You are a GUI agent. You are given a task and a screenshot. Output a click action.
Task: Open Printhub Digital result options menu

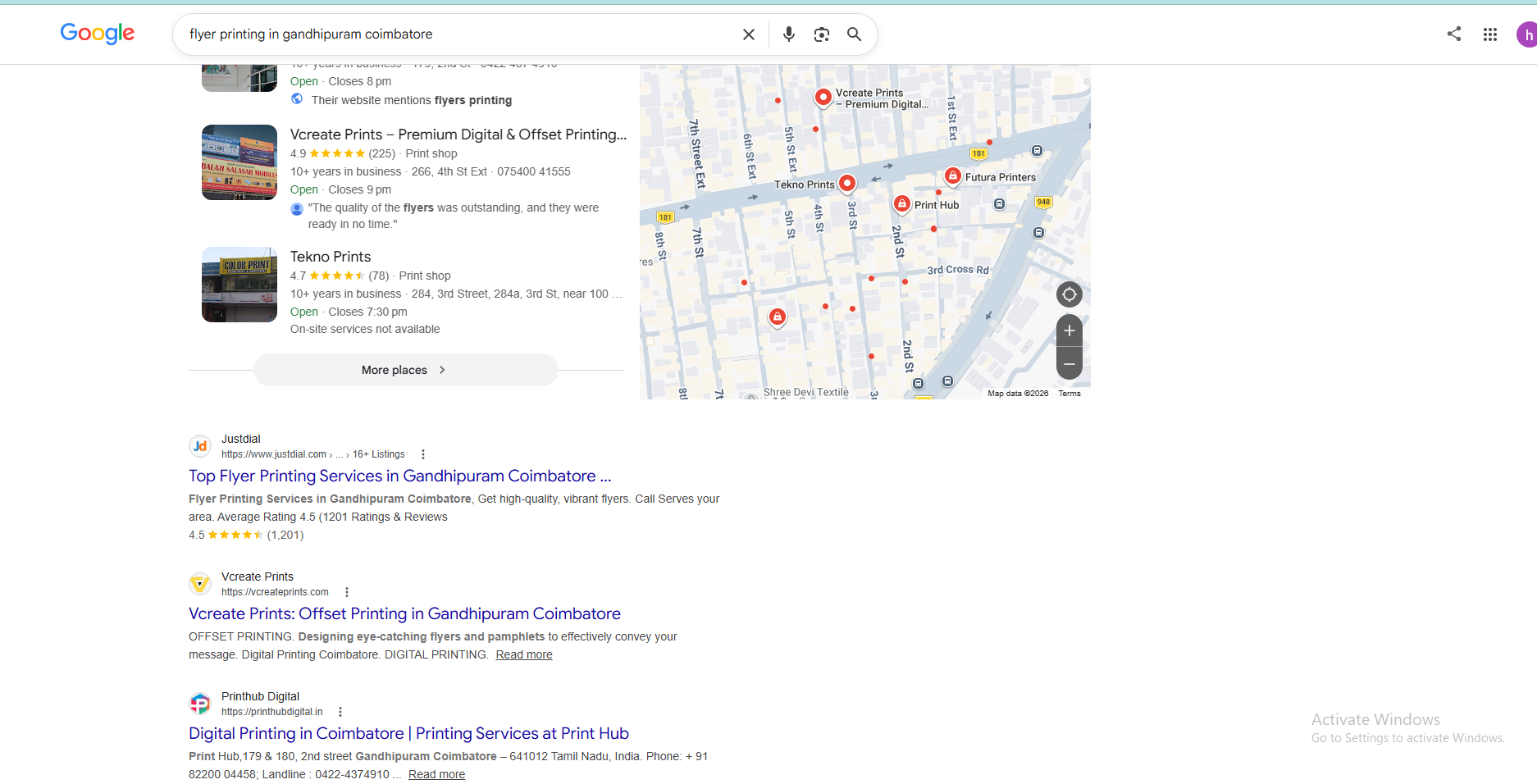(x=340, y=712)
